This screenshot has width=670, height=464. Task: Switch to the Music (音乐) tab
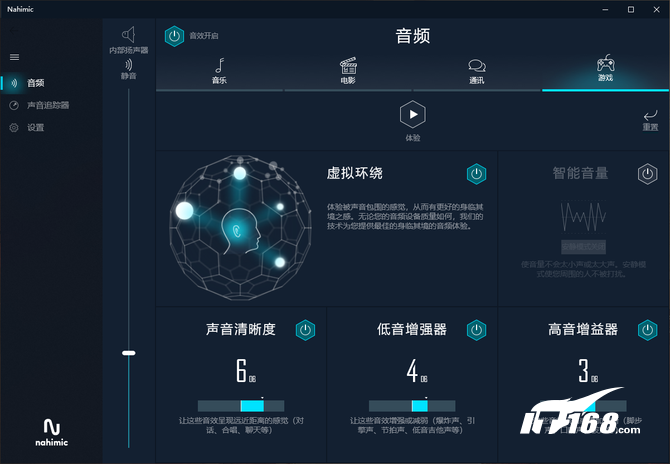point(219,71)
